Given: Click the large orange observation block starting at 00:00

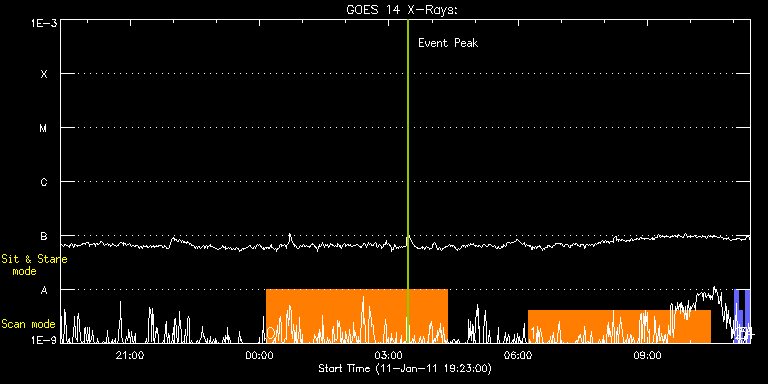Looking at the screenshot, I should click(x=357, y=316).
